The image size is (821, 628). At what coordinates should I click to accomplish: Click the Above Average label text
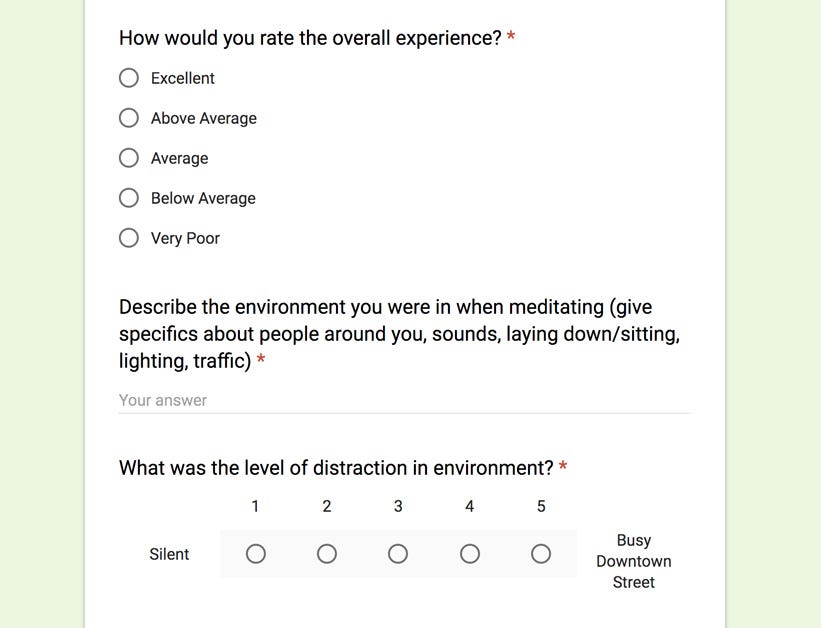[x=204, y=118]
